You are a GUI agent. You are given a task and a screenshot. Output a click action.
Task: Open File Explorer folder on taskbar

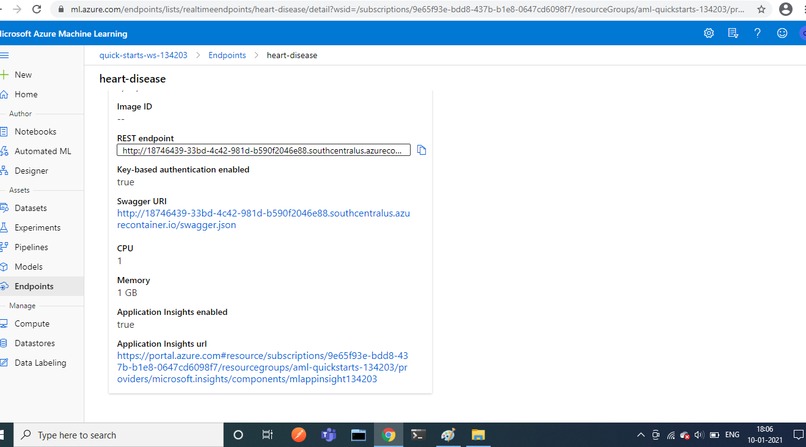(478, 435)
